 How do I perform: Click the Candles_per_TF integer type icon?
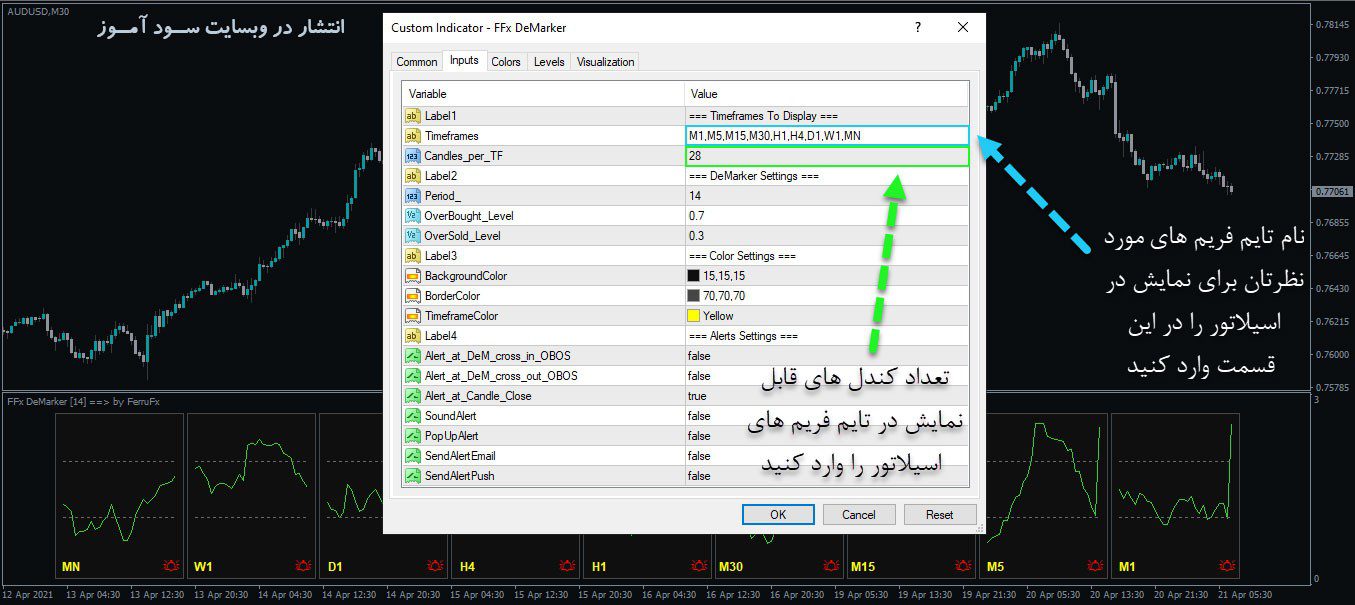[412, 156]
